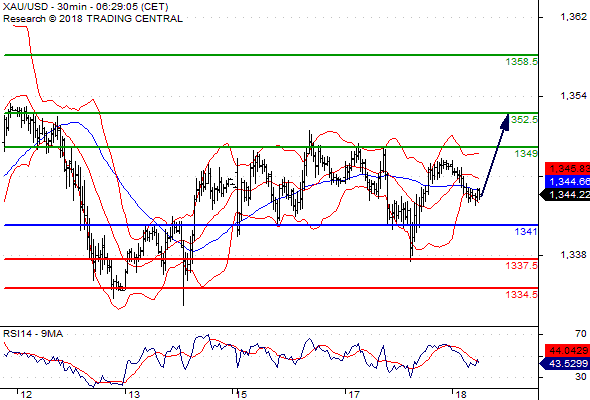Click the RSI 30 level label
Viewport: 590px width, 400px height.
581,377
